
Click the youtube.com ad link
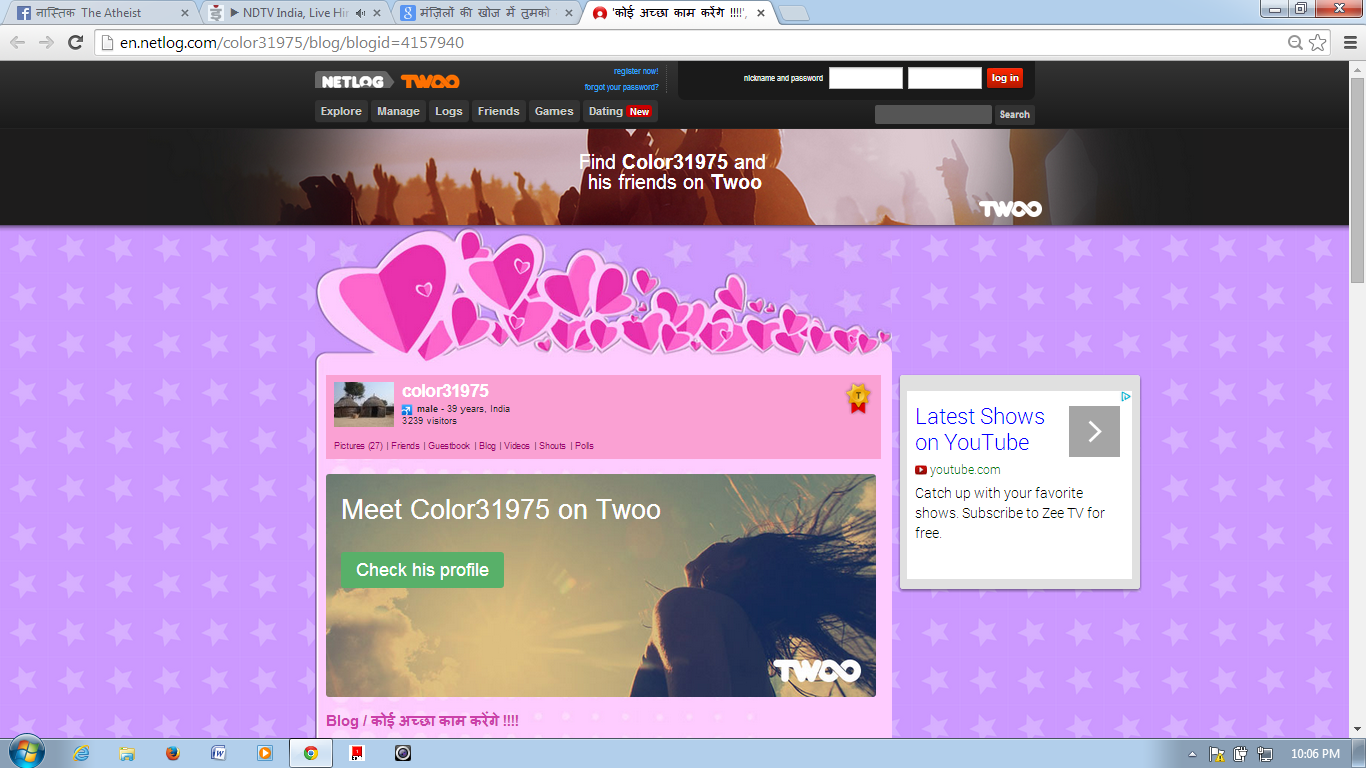965,470
